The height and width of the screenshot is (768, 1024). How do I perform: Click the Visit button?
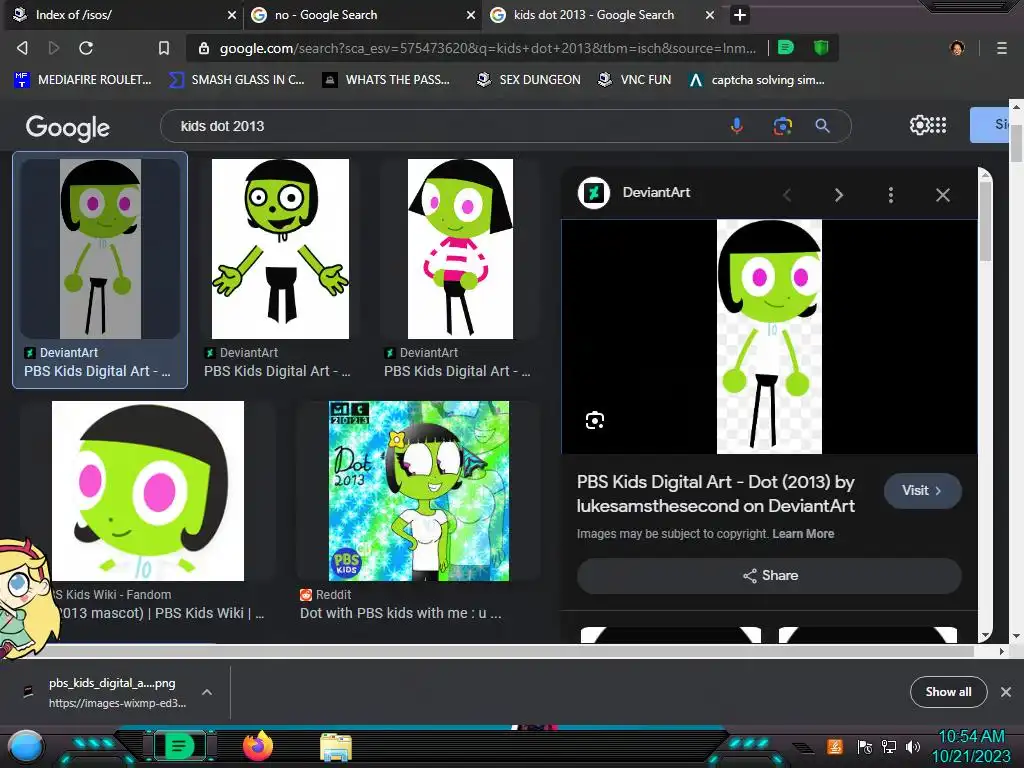[922, 490]
